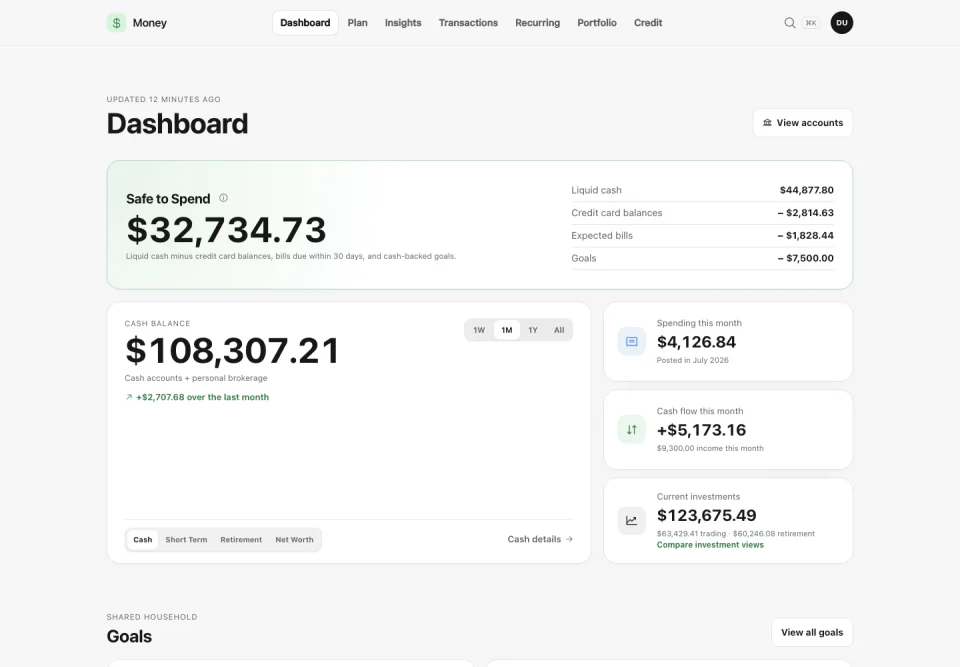Click the Goals amount $7,500.00

[806, 258]
